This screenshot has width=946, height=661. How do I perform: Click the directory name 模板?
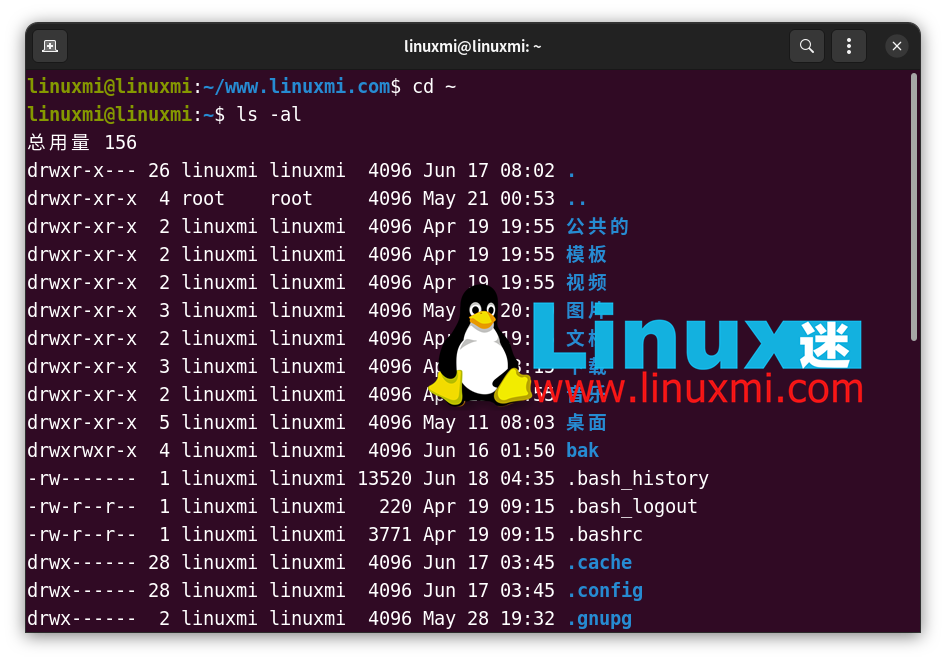pyautogui.click(x=586, y=254)
